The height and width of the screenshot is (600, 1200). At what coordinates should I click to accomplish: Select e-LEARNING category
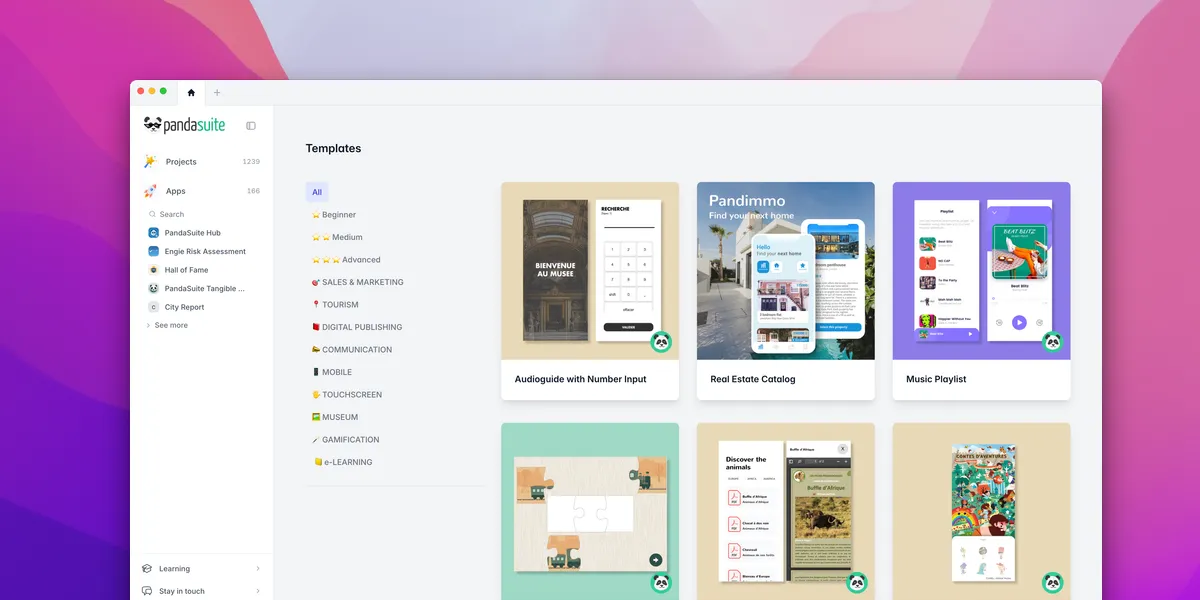(343, 462)
